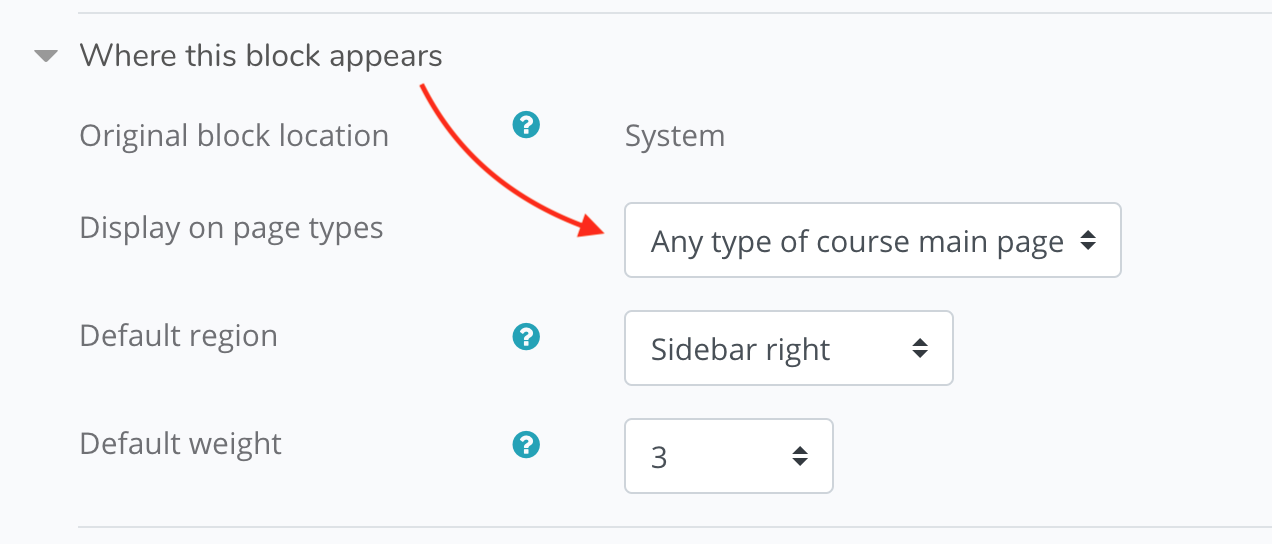1272x544 pixels.
Task: Open the Display on page types dropdown
Action: click(872, 240)
